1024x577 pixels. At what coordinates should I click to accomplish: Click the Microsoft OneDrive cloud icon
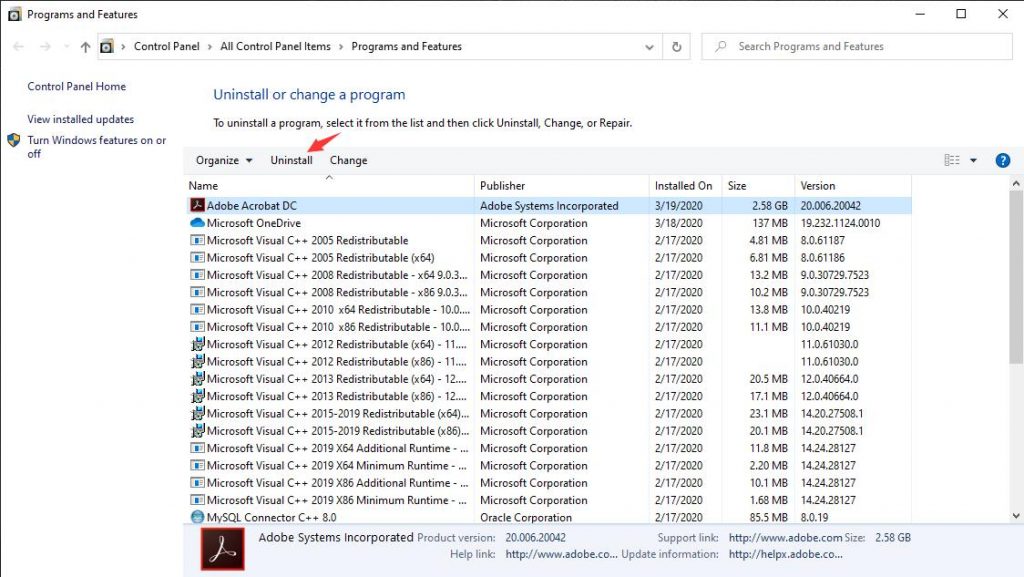(197, 223)
